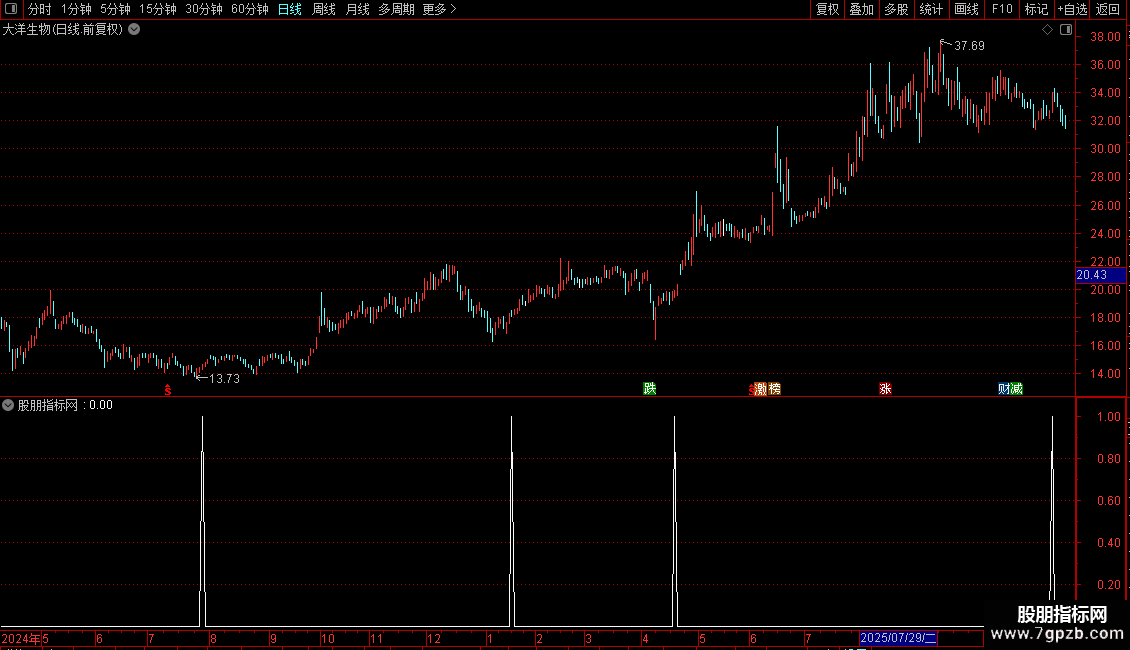This screenshot has width=1130, height=650.
Task: Click the 37.69 high price label
Action: pos(969,45)
